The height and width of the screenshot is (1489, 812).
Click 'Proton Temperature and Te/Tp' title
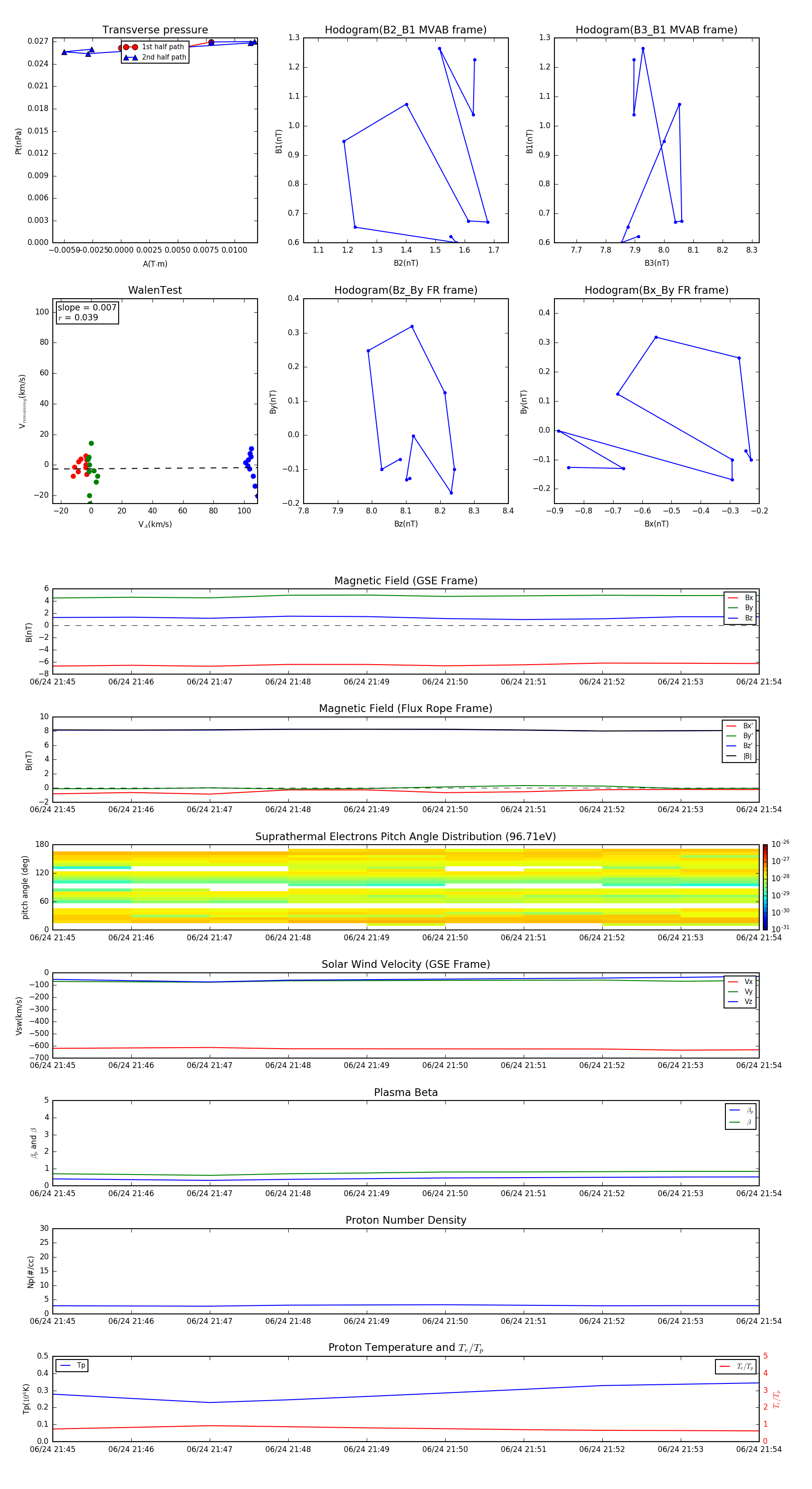[x=406, y=1347]
